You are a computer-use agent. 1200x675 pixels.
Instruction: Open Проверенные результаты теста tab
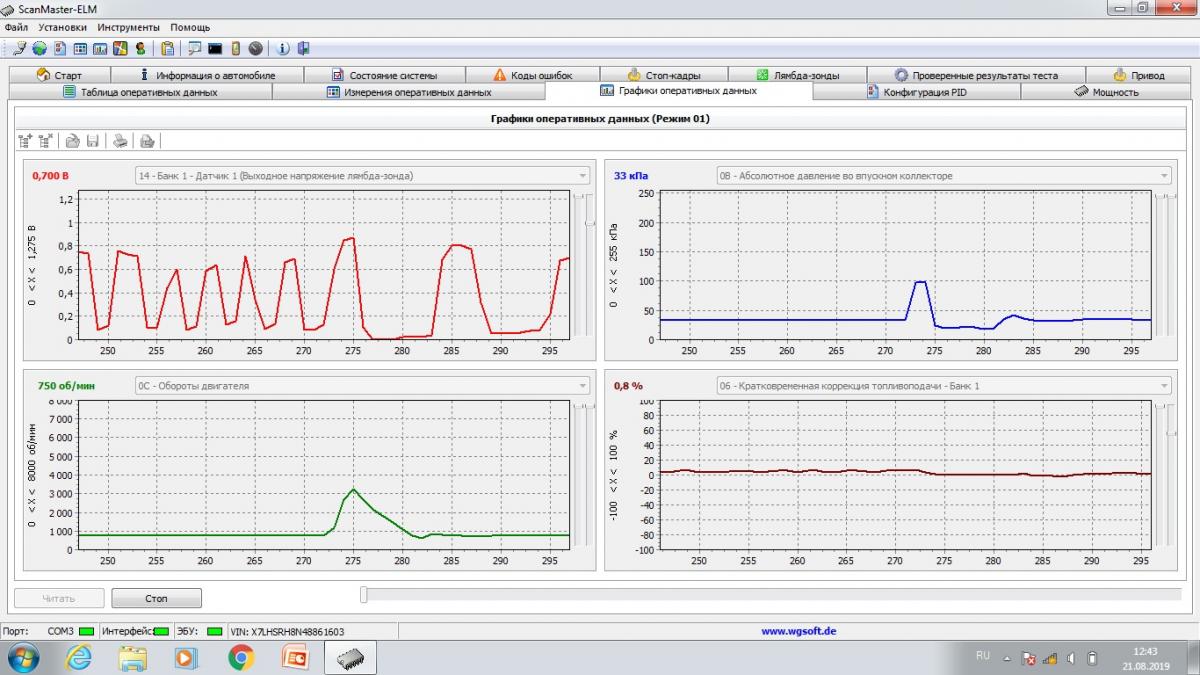coord(975,75)
